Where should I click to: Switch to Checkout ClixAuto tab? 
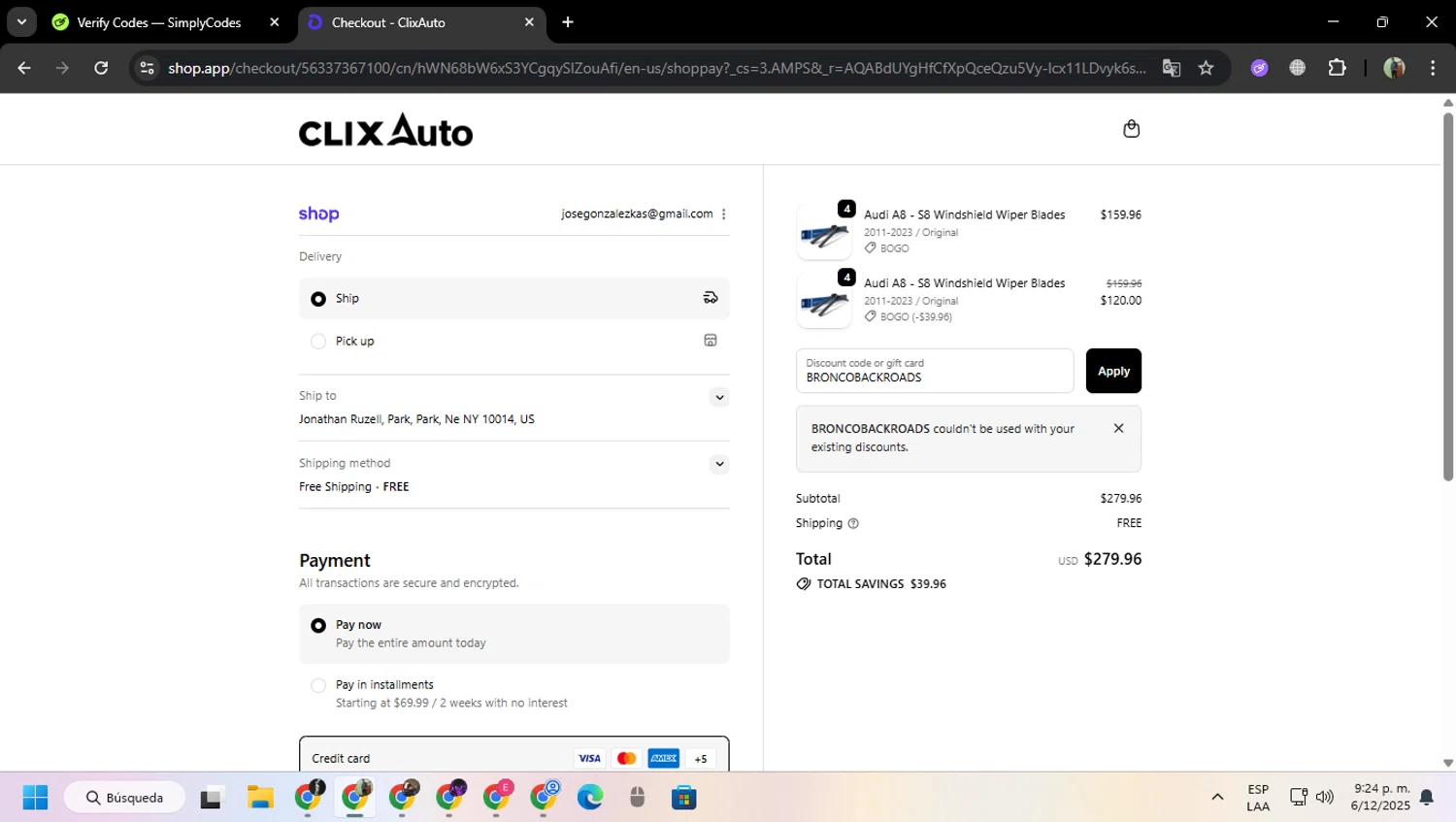click(421, 22)
